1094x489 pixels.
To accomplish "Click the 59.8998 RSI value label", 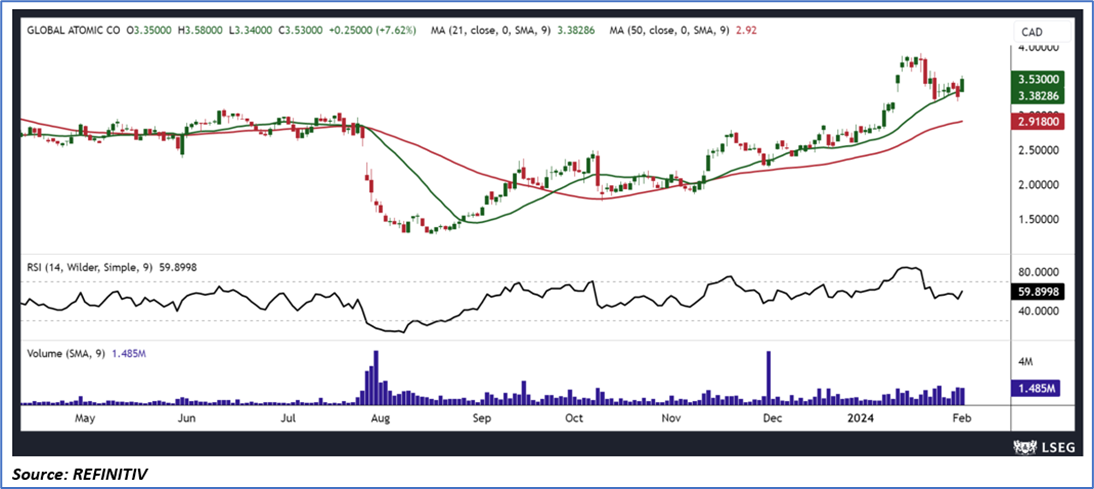I will click(1035, 294).
